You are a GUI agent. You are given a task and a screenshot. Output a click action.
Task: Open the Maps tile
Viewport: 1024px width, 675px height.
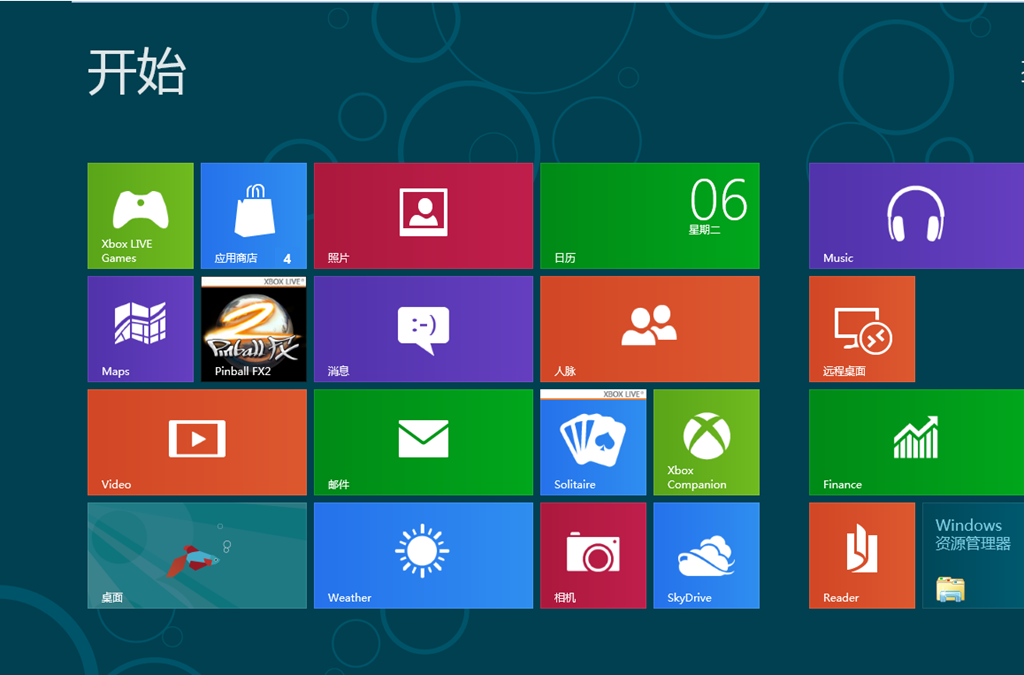[x=140, y=329]
